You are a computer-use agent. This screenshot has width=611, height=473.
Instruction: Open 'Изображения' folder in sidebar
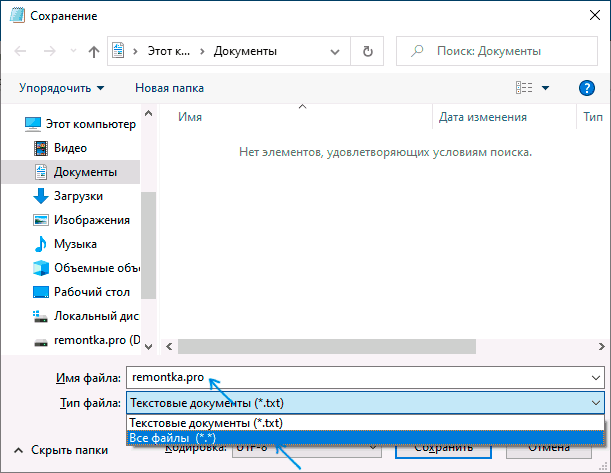click(x=92, y=220)
